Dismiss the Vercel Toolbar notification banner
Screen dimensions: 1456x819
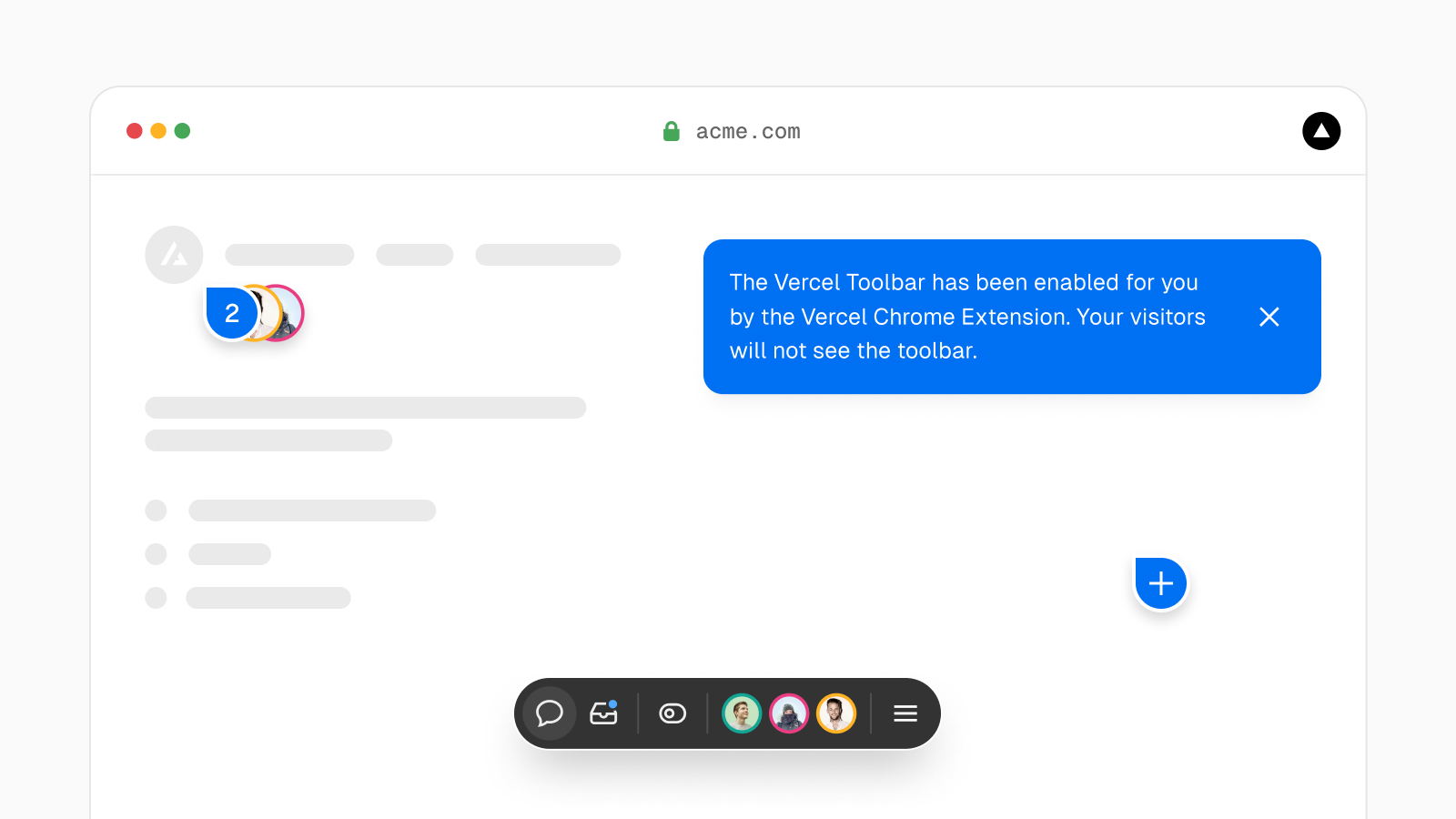pyautogui.click(x=1269, y=317)
